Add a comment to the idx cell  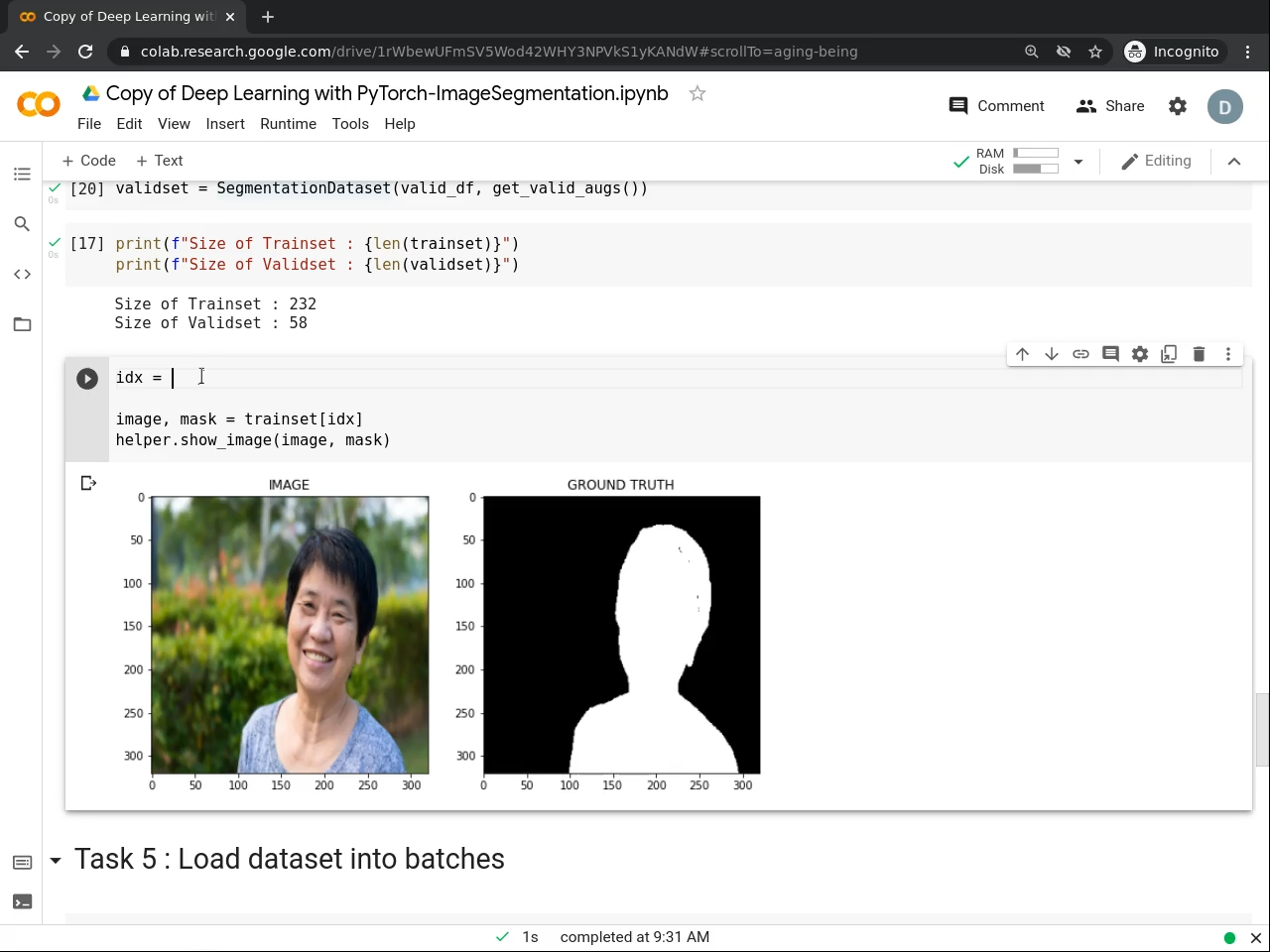(x=1110, y=354)
